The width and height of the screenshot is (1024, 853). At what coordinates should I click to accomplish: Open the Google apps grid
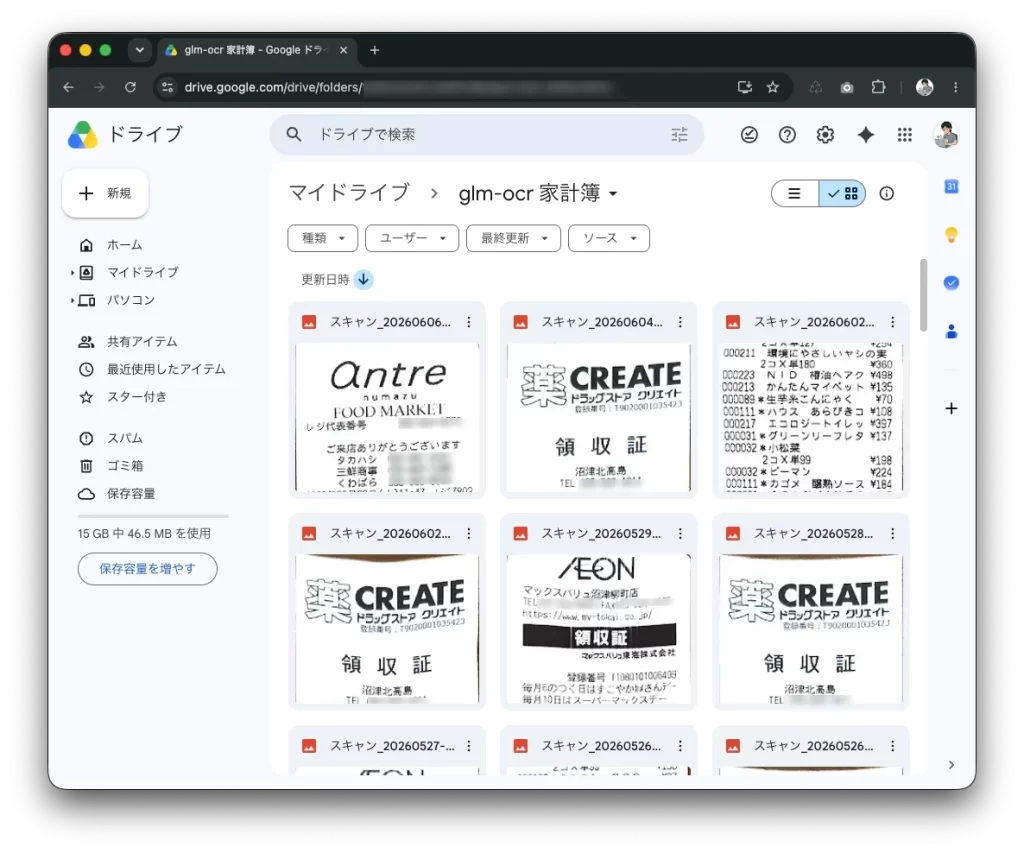tap(904, 135)
